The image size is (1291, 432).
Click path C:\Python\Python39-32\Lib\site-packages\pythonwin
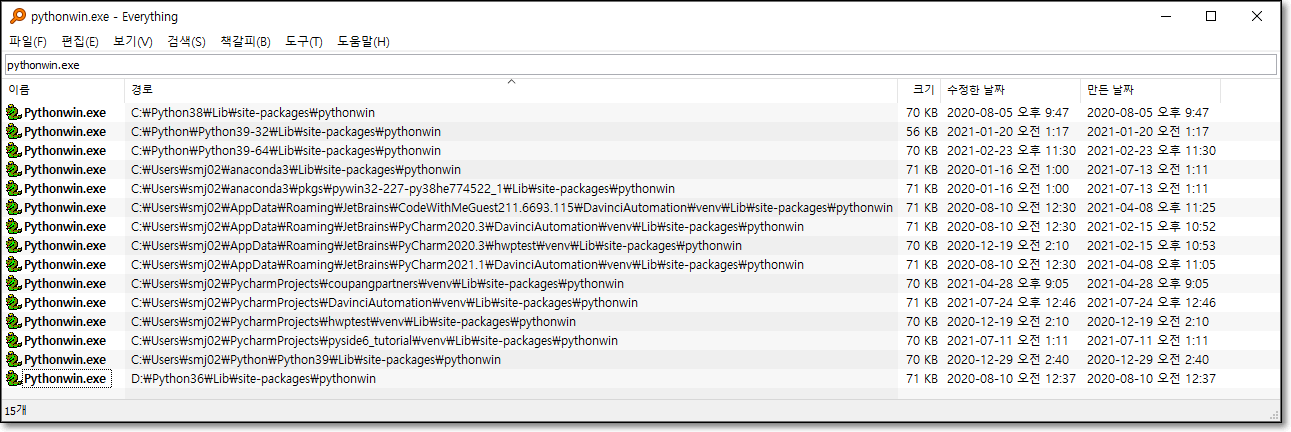coord(286,132)
